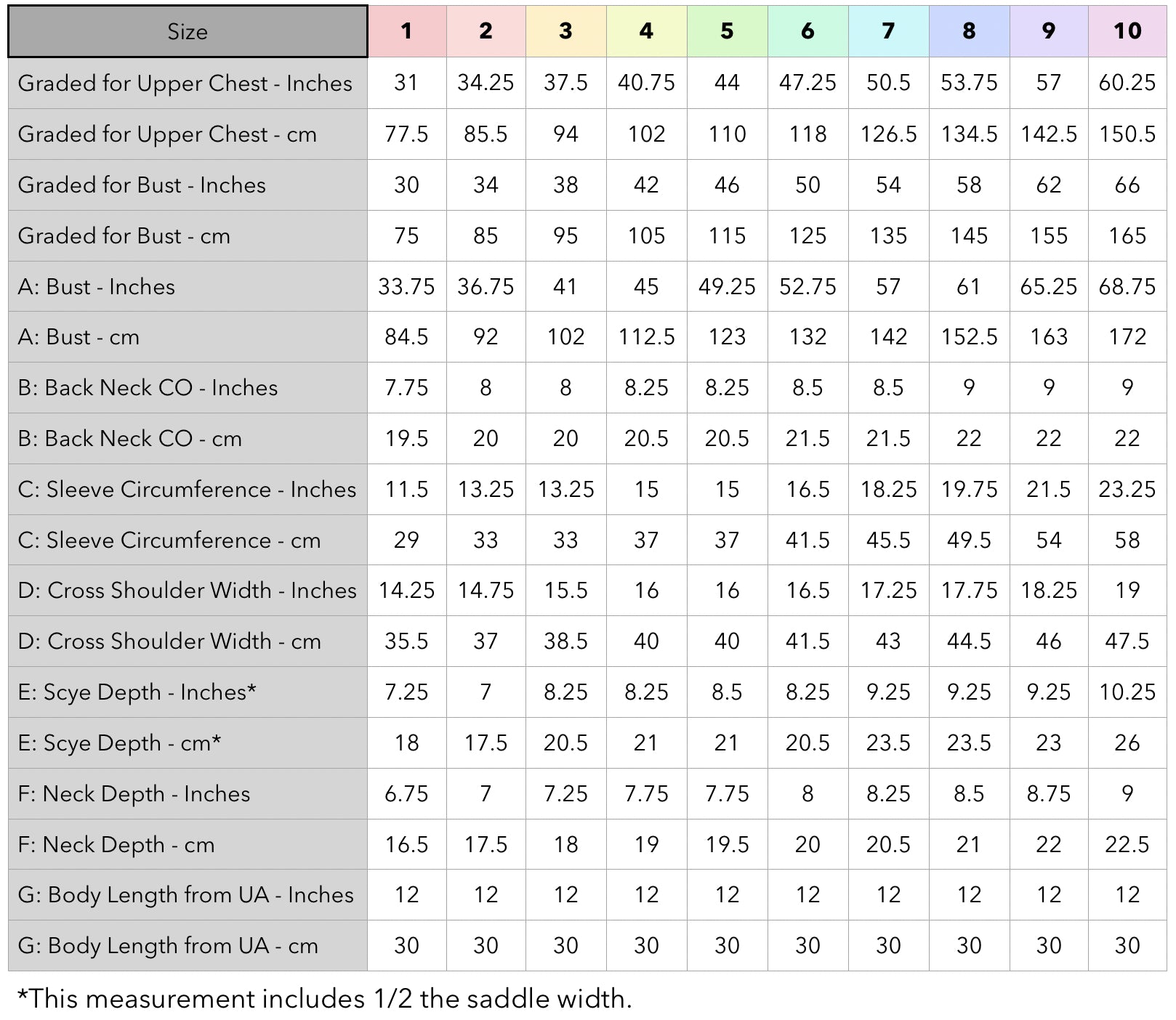Click the 60.25 upper chest inches cell
The height and width of the screenshot is (1020, 1176).
1127,83
